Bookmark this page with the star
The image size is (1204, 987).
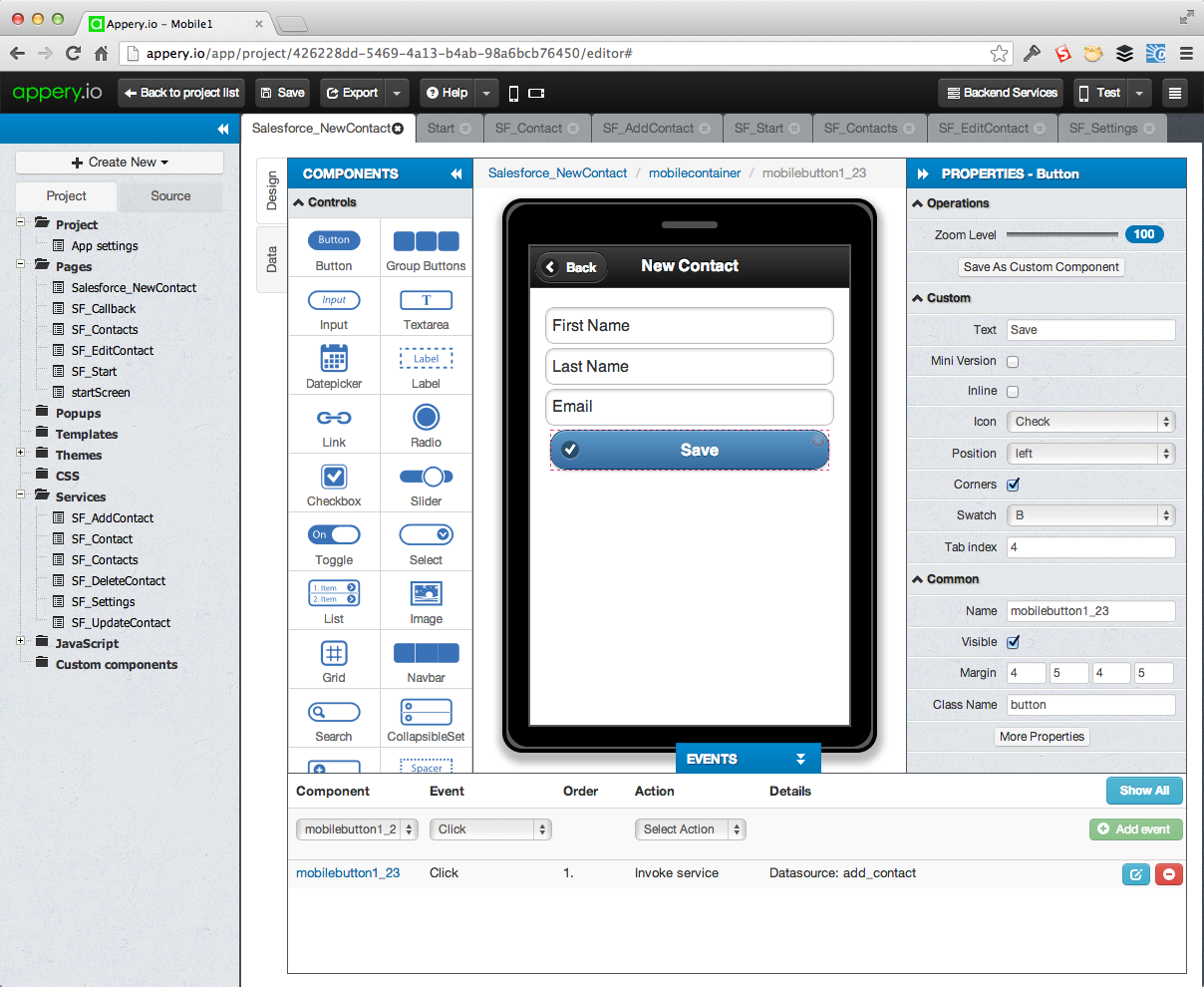pos(999,53)
